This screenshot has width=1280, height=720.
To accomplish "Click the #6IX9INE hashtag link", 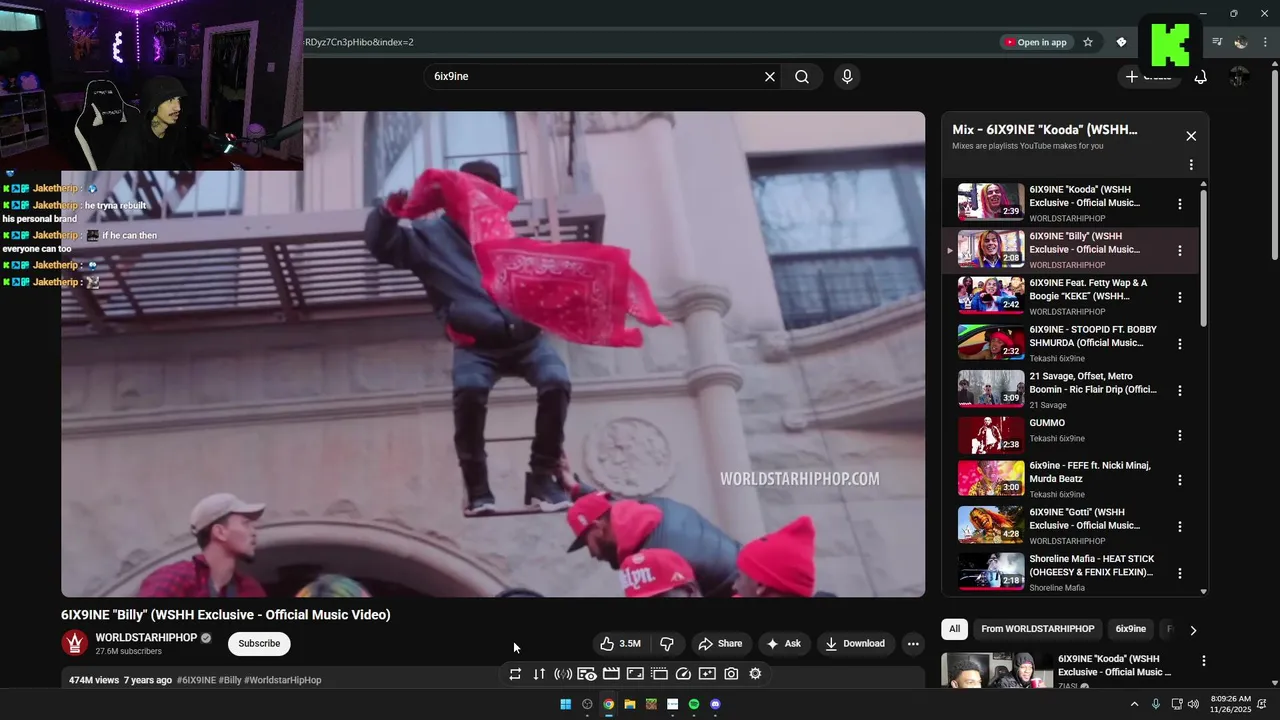I will click(x=196, y=680).
